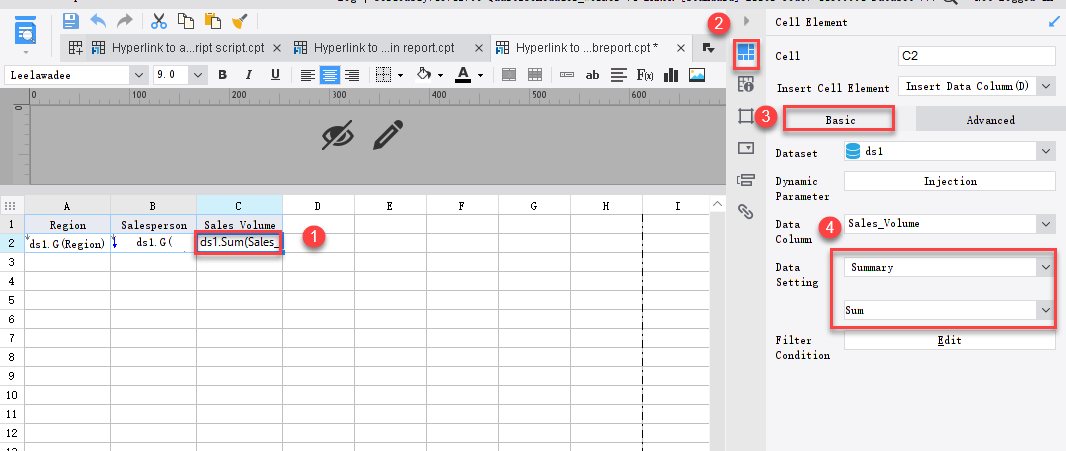The height and width of the screenshot is (451, 1066).
Task: Insert rich text element
Action: pos(618,75)
